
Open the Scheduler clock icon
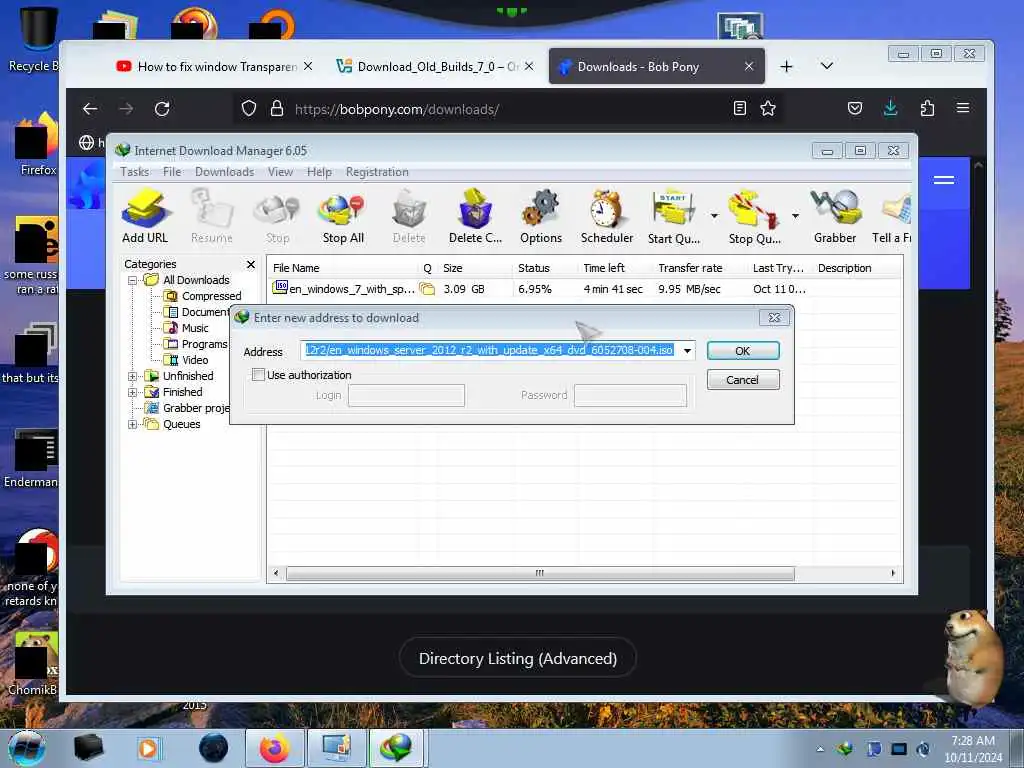(x=607, y=216)
